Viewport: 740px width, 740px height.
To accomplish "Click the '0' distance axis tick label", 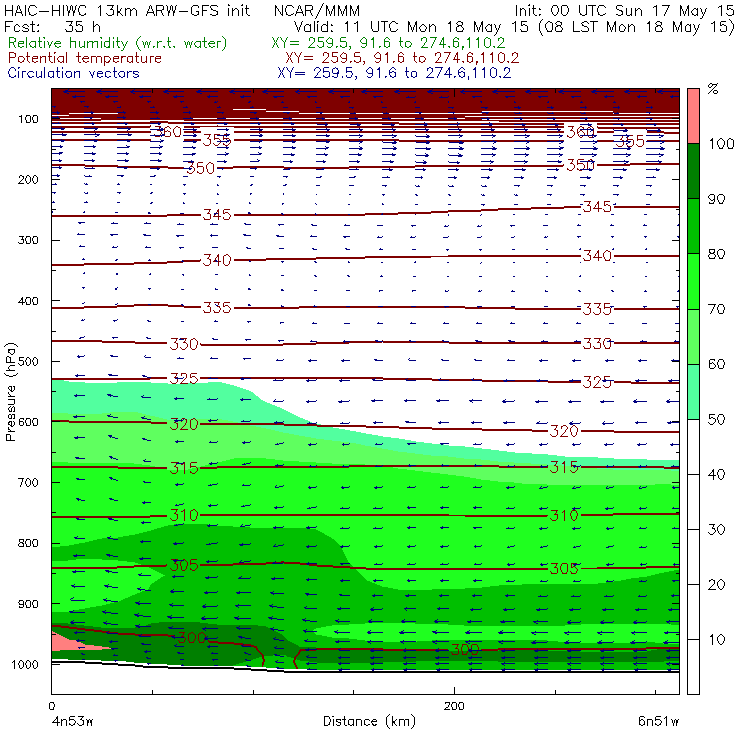I will (x=51, y=706).
